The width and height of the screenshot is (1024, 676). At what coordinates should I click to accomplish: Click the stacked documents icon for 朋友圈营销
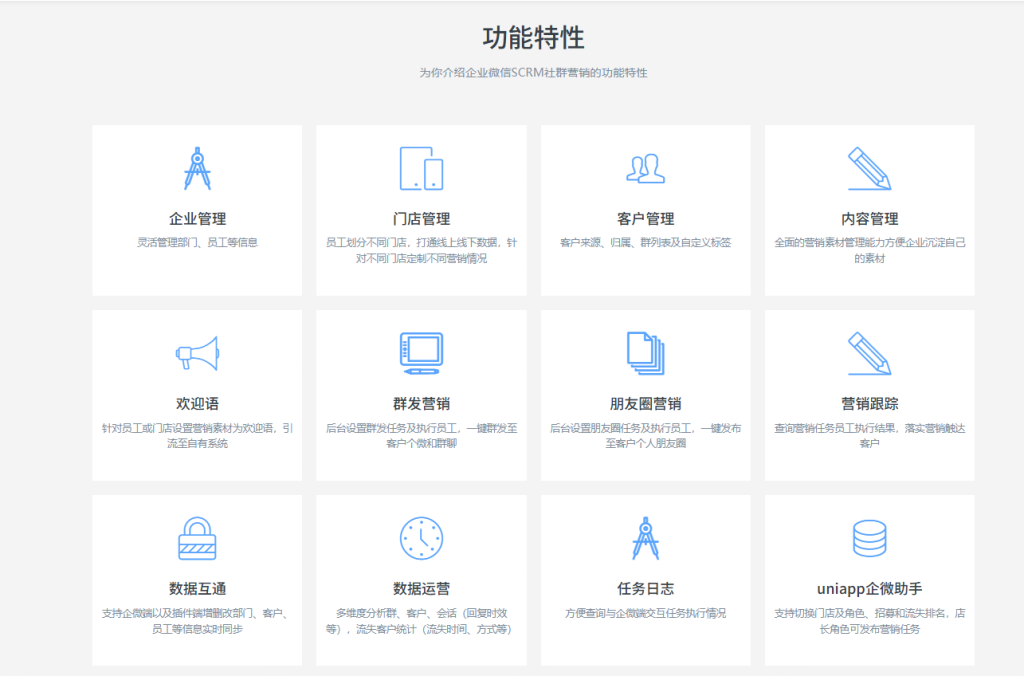(645, 353)
